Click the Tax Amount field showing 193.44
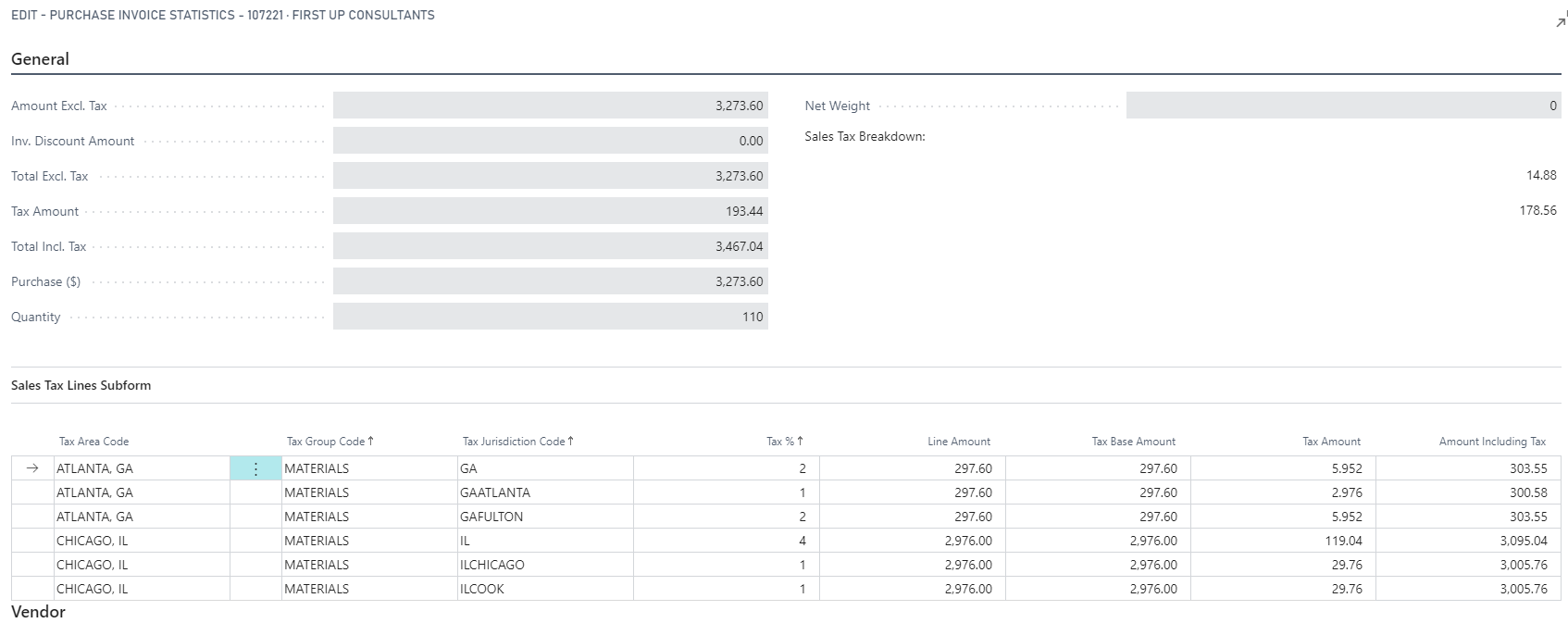 (551, 211)
